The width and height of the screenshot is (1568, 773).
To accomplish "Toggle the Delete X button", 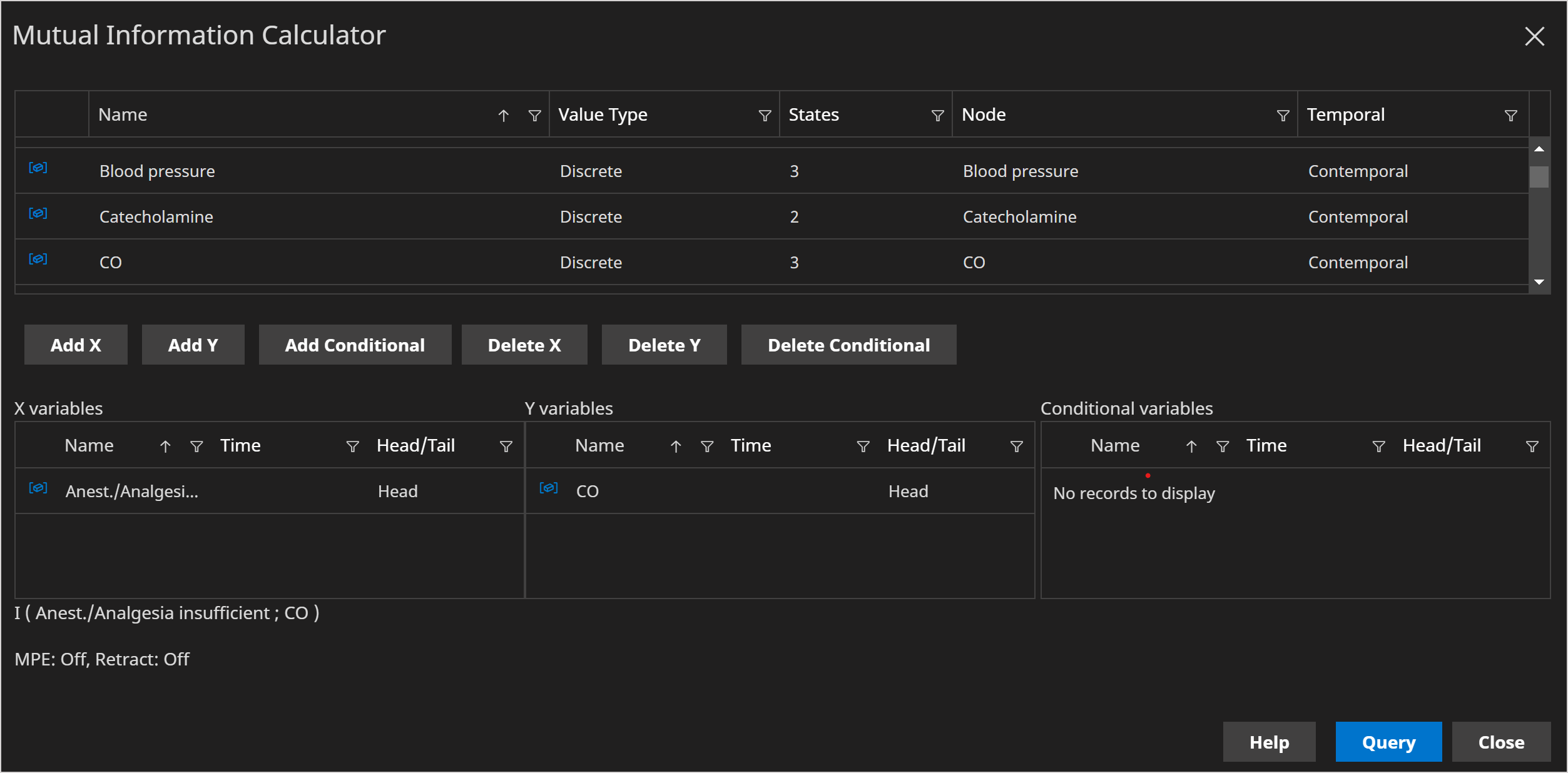I will (x=524, y=344).
